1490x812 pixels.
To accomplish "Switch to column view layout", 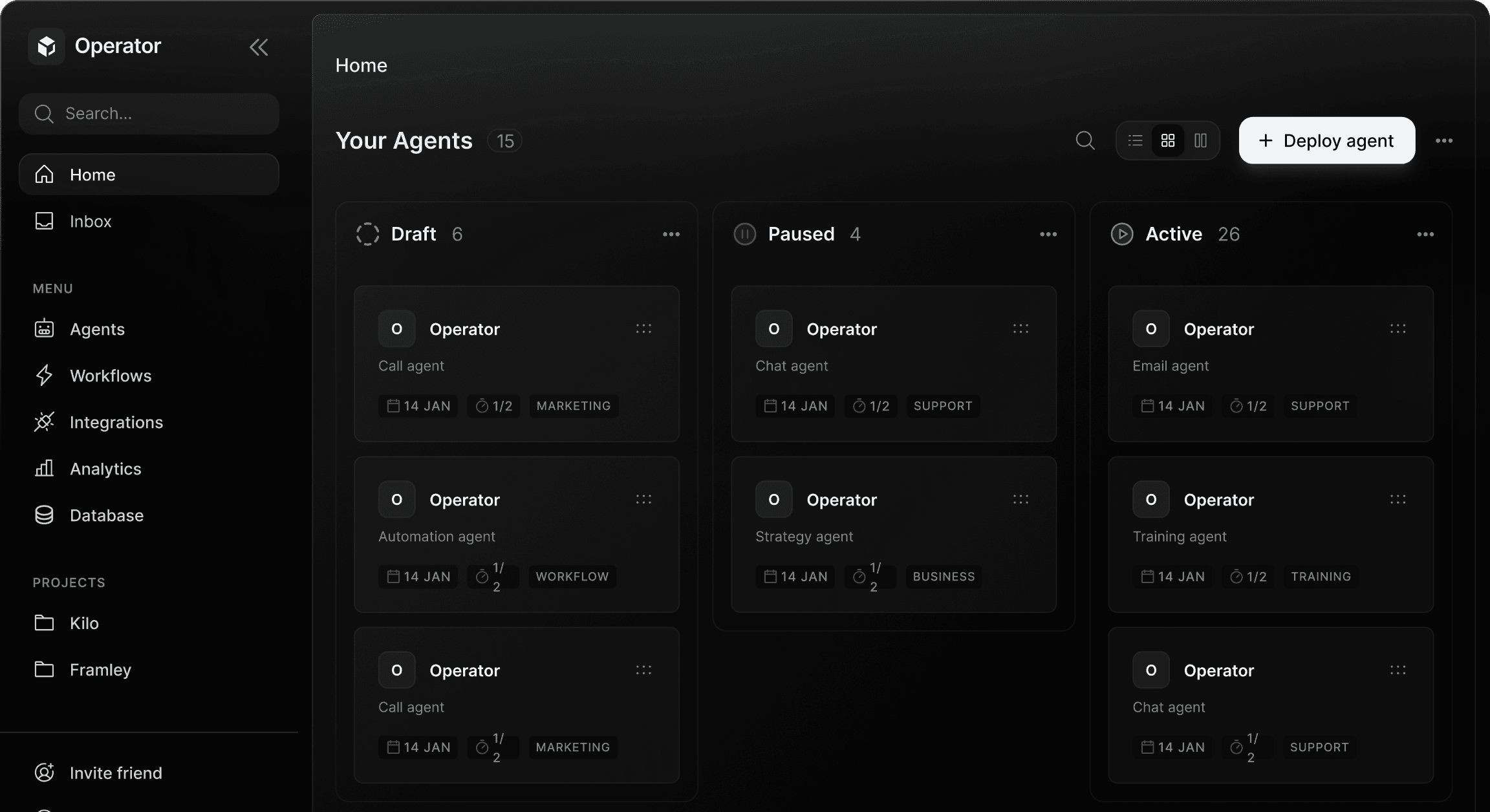I will [1200, 140].
